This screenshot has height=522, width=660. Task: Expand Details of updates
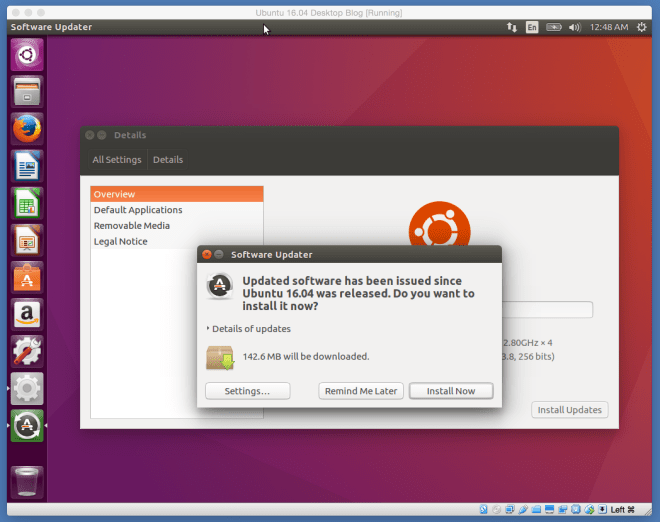(250, 329)
